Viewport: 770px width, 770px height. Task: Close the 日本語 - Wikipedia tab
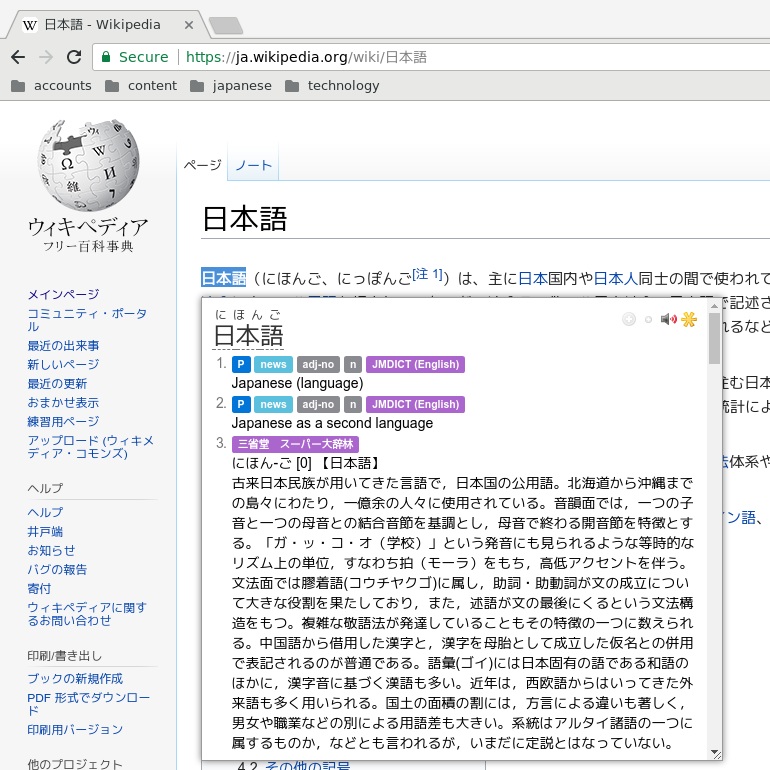(x=189, y=25)
